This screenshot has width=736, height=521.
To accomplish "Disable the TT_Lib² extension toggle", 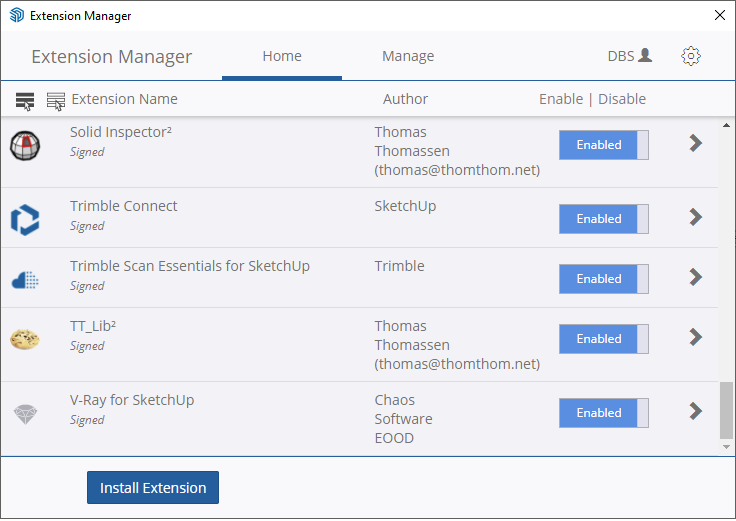I will coord(604,339).
